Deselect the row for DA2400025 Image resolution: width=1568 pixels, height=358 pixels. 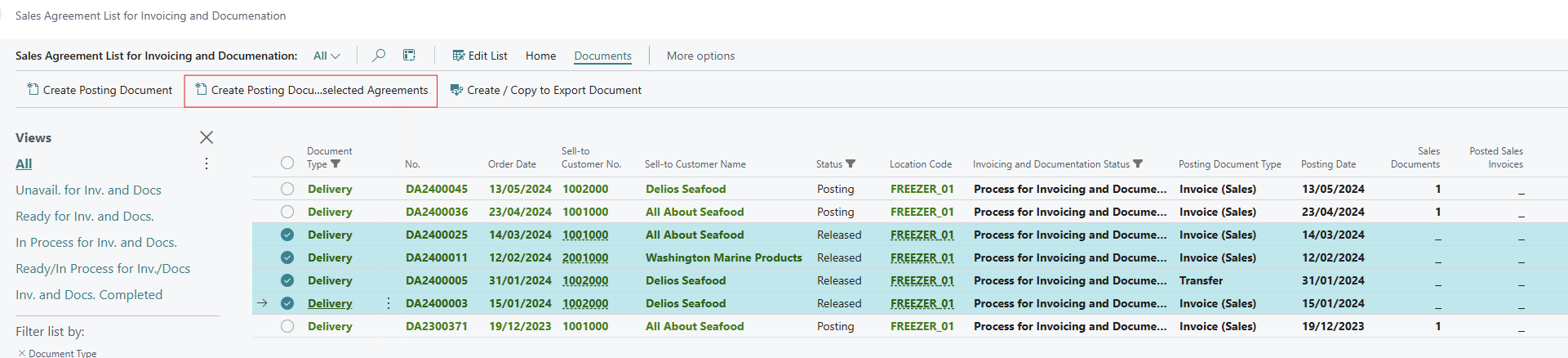(x=287, y=235)
